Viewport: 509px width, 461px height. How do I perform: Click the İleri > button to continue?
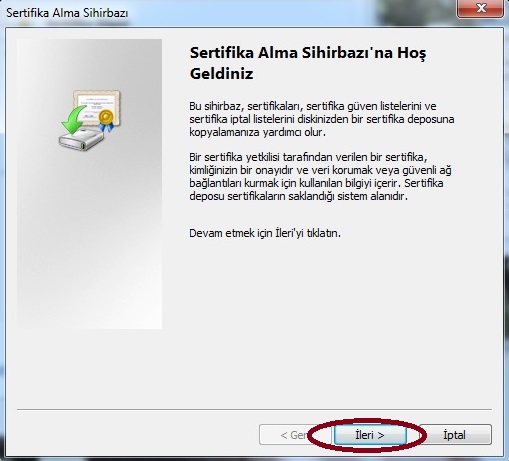point(370,435)
